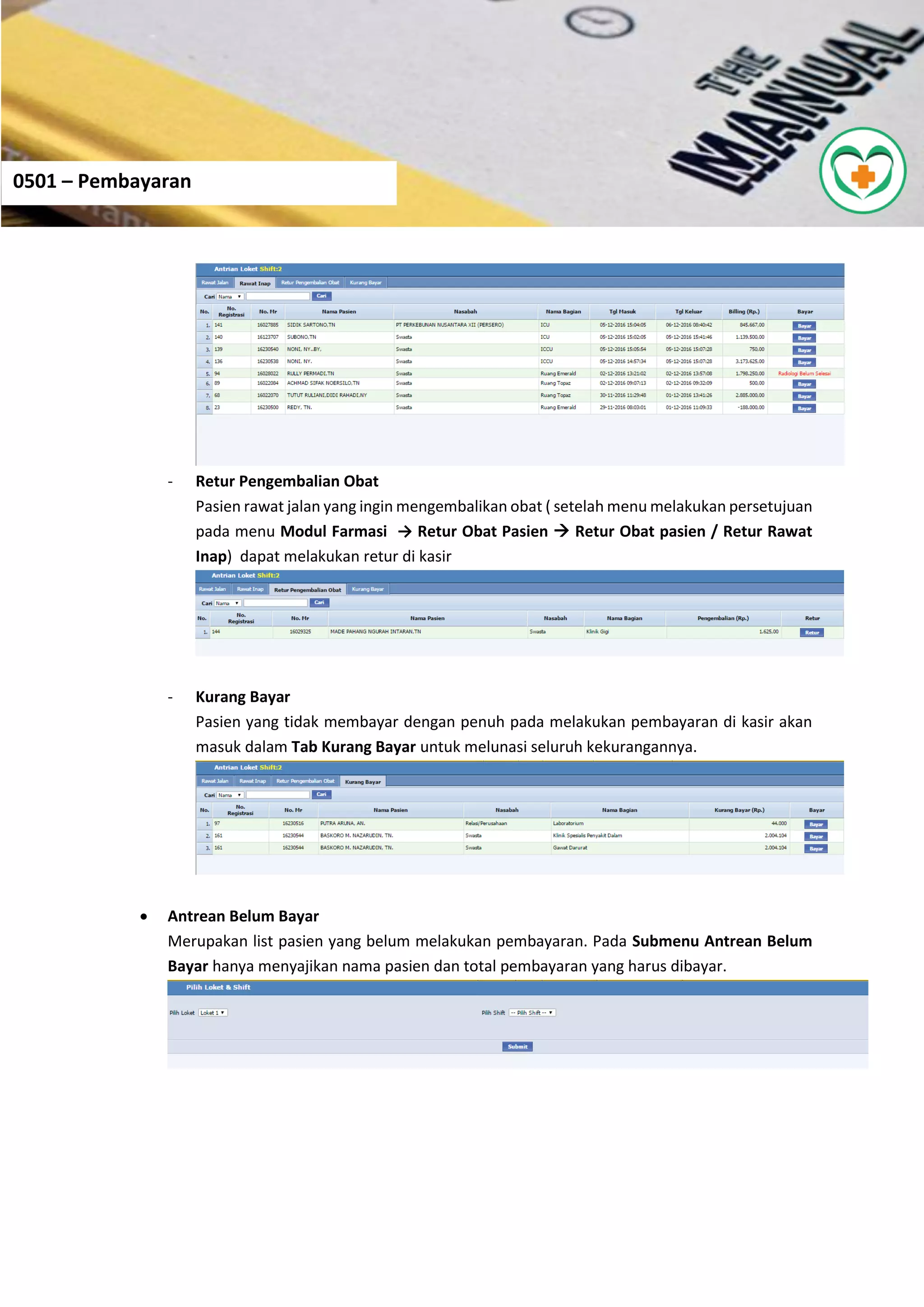Switch to Retur Pengembalian Obat tab in first table
This screenshot has height=1307, width=924.
coord(310,283)
